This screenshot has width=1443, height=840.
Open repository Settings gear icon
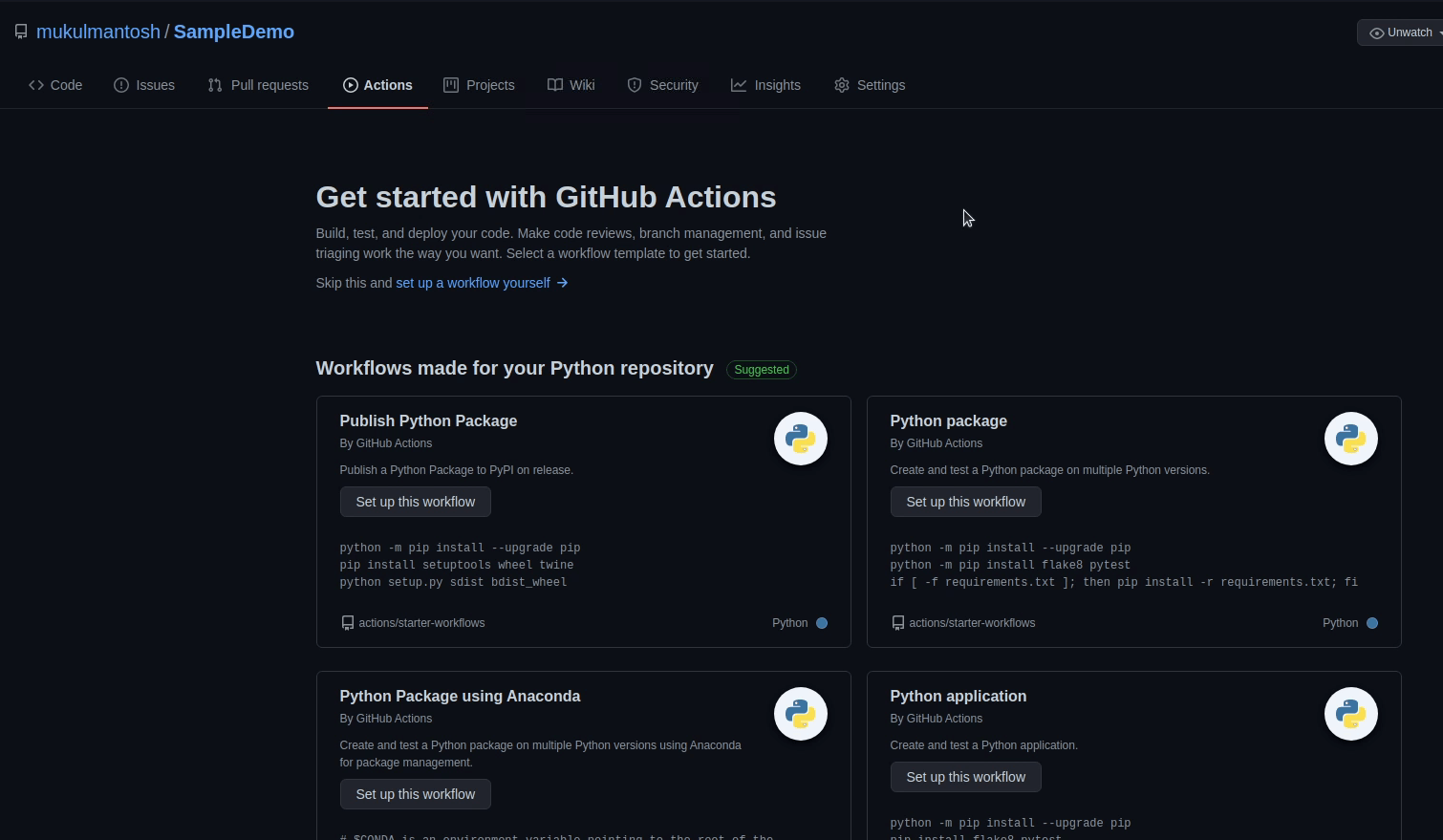click(x=841, y=85)
